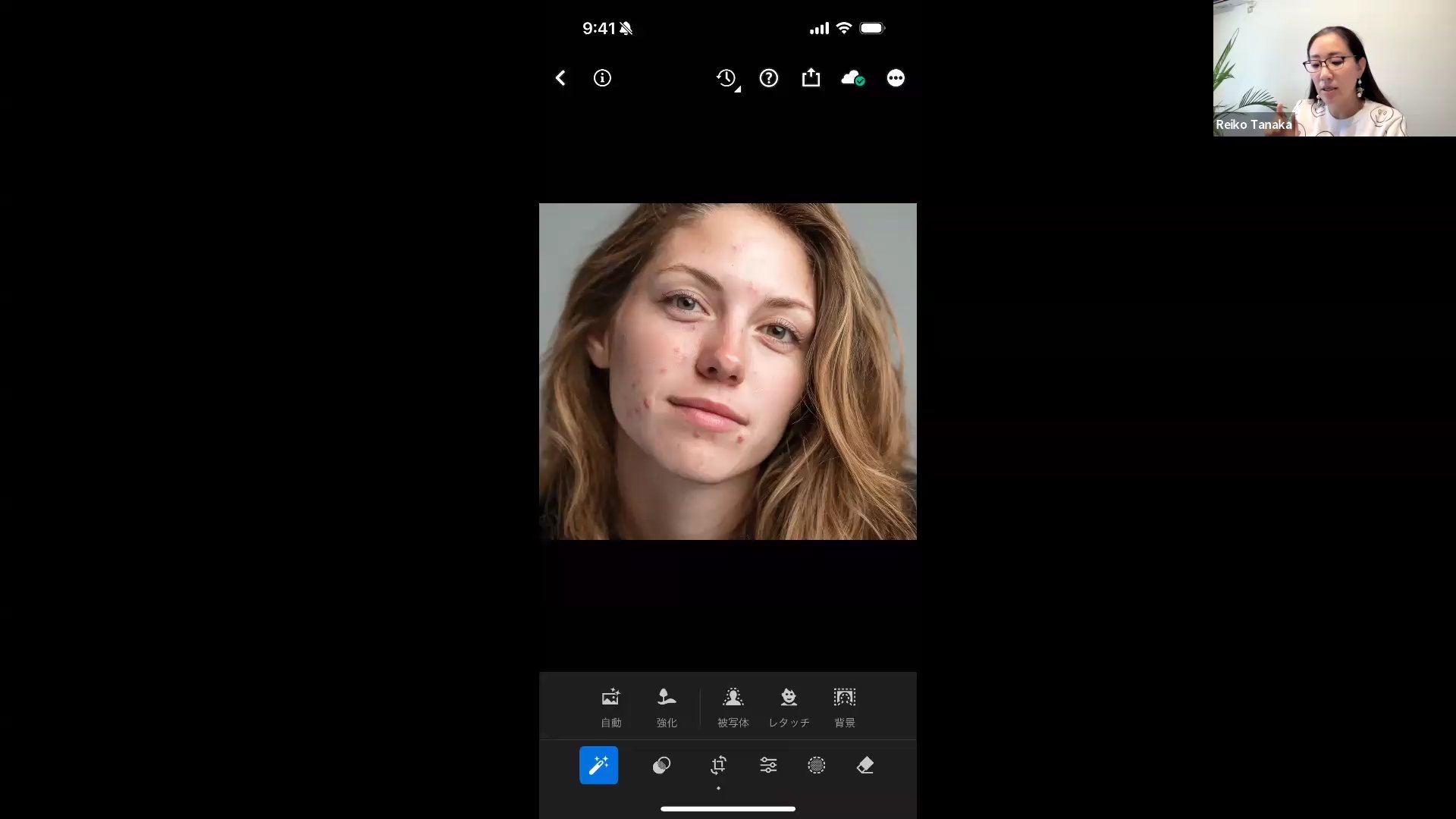Toggle the magic wand quick actions tool
This screenshot has width=1456, height=819.
click(x=598, y=765)
